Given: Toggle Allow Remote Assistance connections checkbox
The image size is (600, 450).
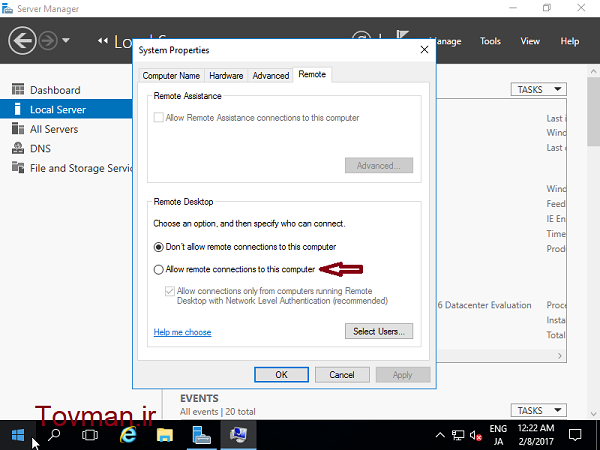Looking at the screenshot, I should tap(158, 117).
